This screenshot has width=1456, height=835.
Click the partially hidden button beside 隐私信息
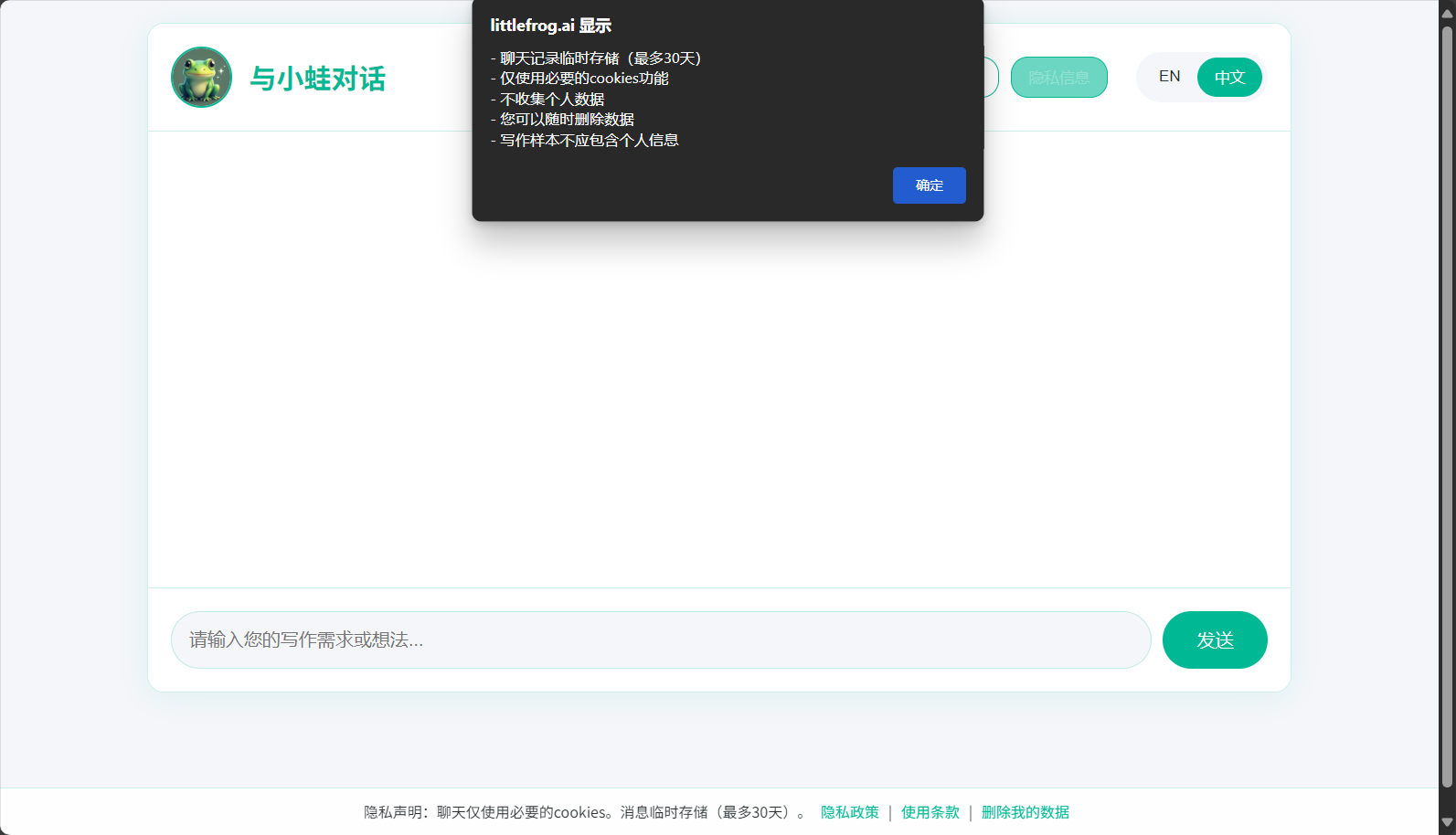tap(991, 78)
